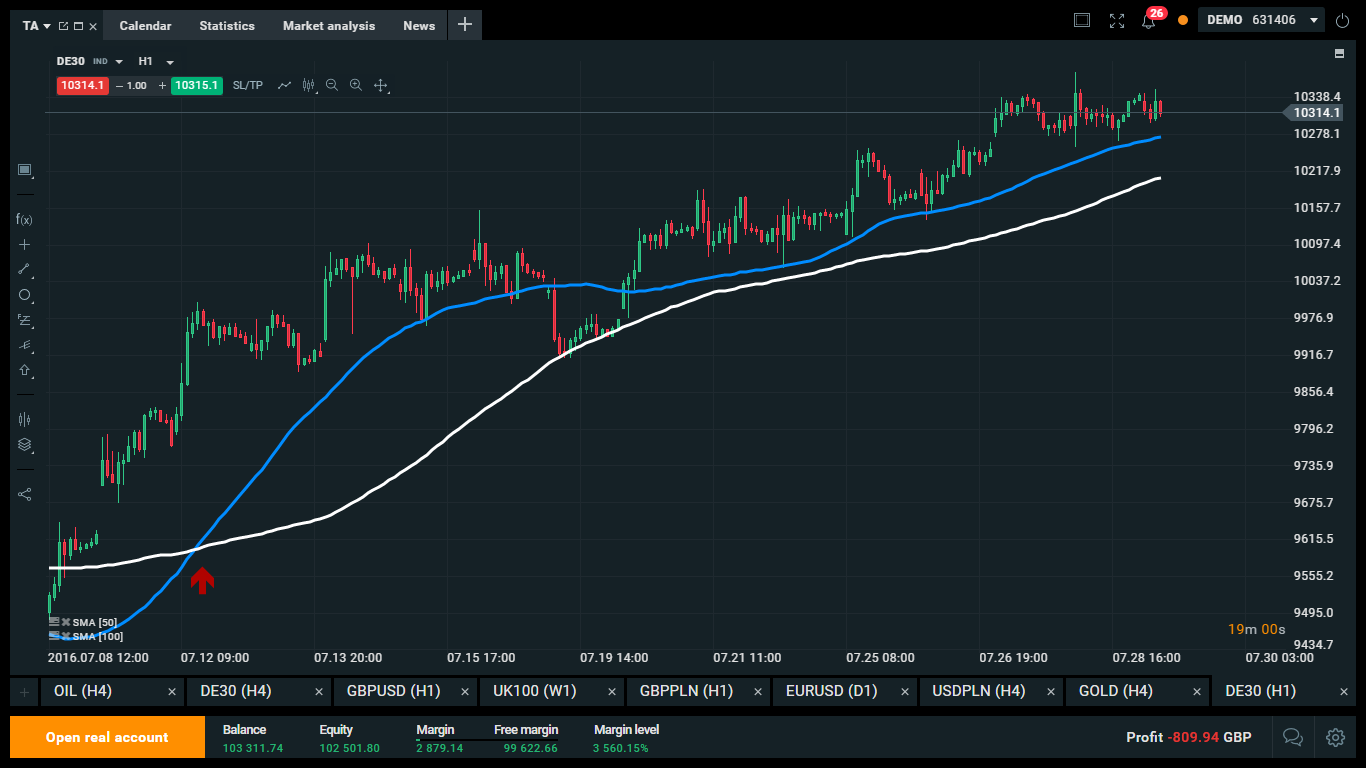Remove the SMA [50] indicator using its X
Screen dimensions: 1366x768
(66, 622)
